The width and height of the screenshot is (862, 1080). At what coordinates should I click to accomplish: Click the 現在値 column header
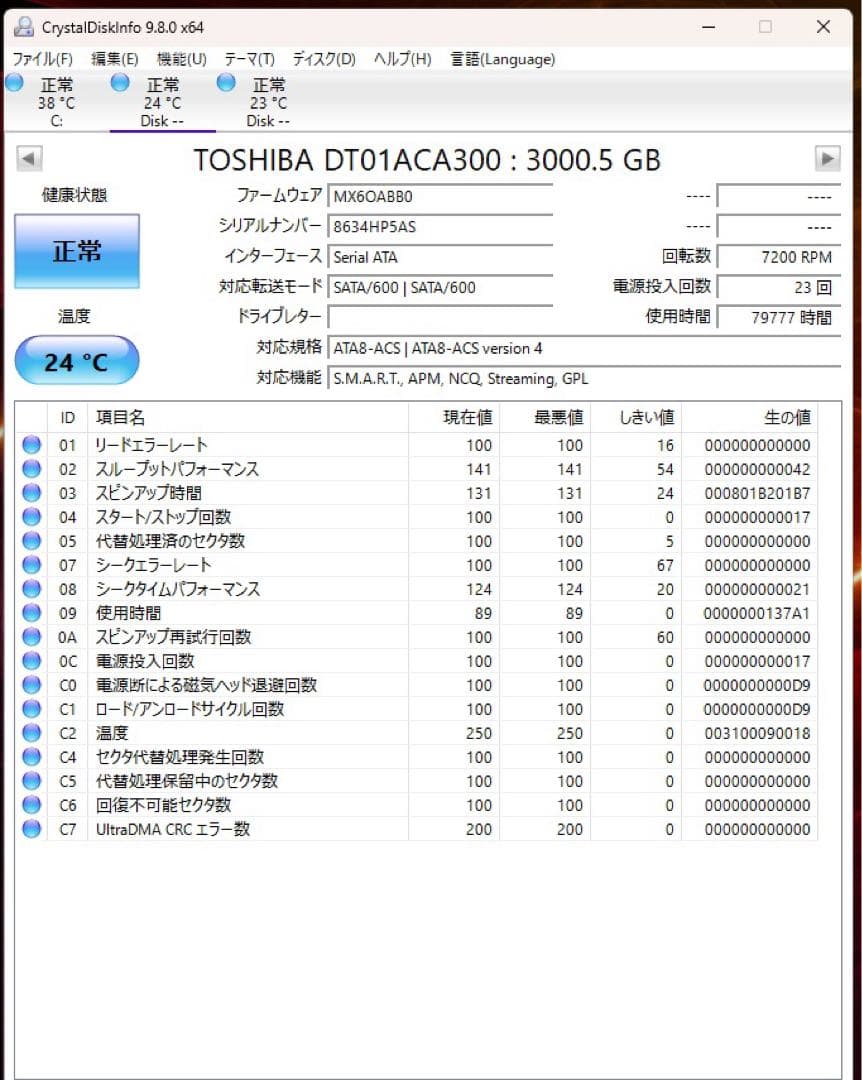(454, 417)
